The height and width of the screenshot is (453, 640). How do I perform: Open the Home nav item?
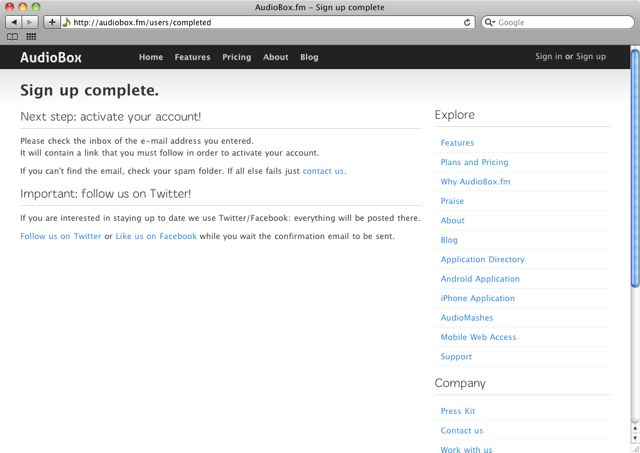click(x=151, y=57)
